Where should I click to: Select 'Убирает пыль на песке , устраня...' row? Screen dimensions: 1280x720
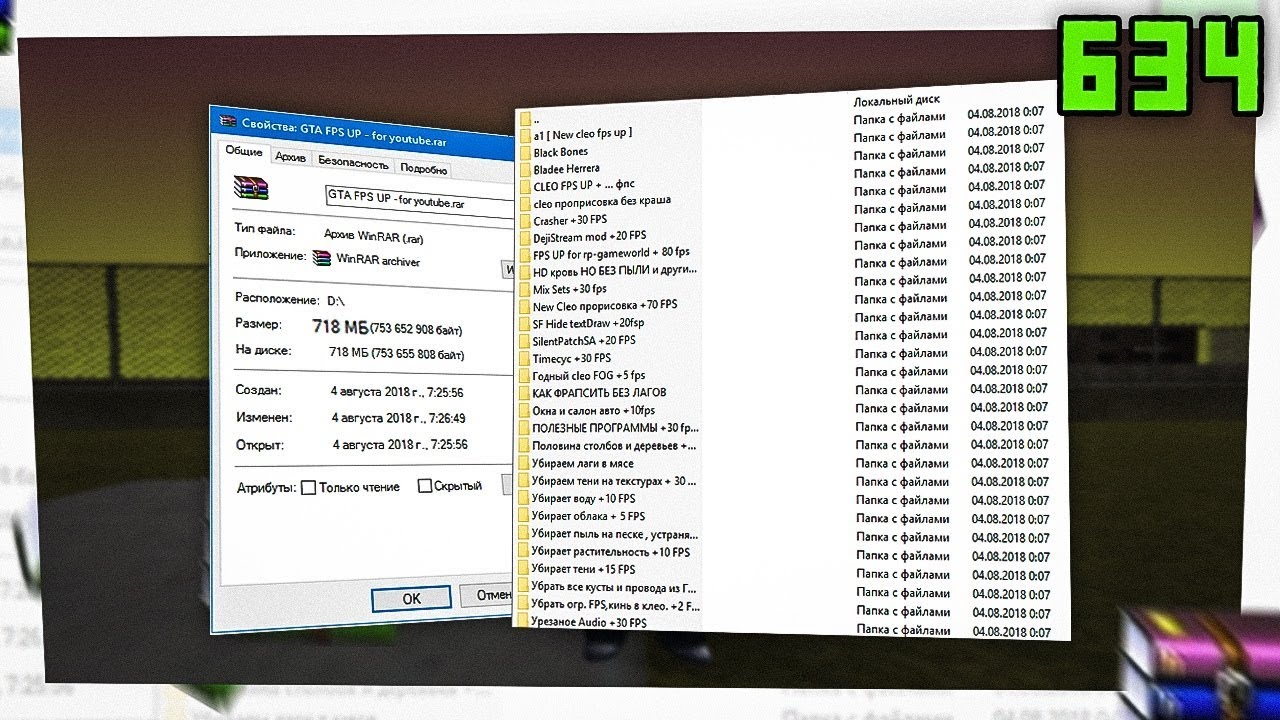608,534
